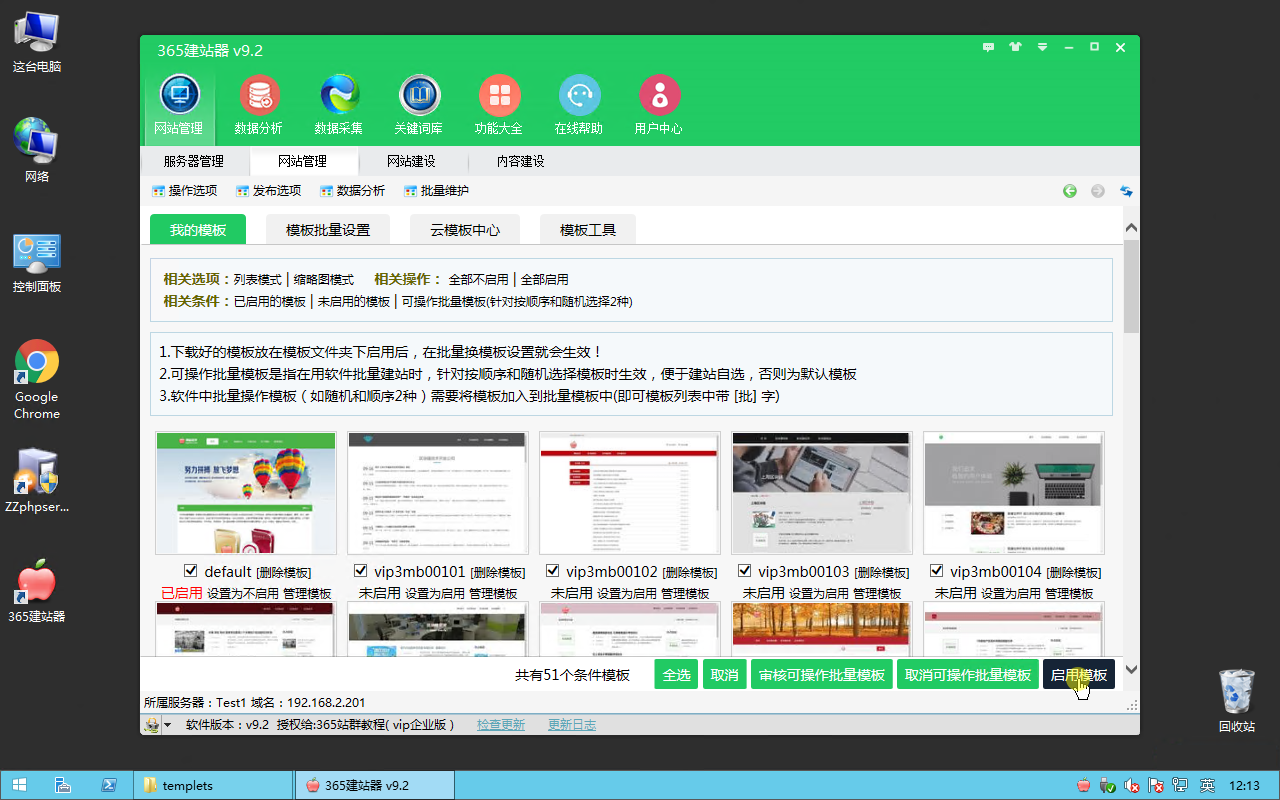Open 回收站 recycle bin icon
1280x800 pixels.
point(1237,700)
